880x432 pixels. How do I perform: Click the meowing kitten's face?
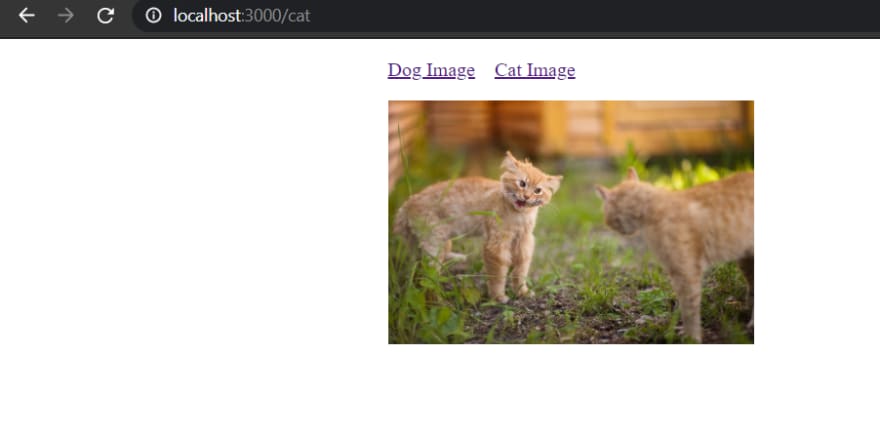[x=528, y=188]
